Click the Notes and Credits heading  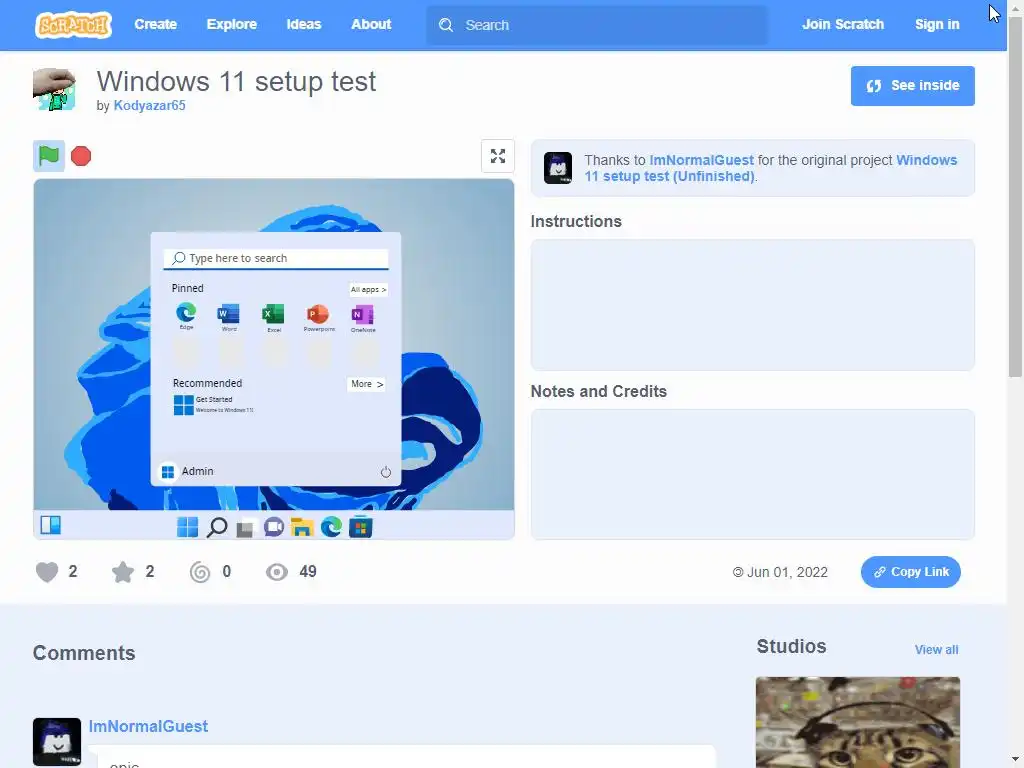tap(599, 391)
